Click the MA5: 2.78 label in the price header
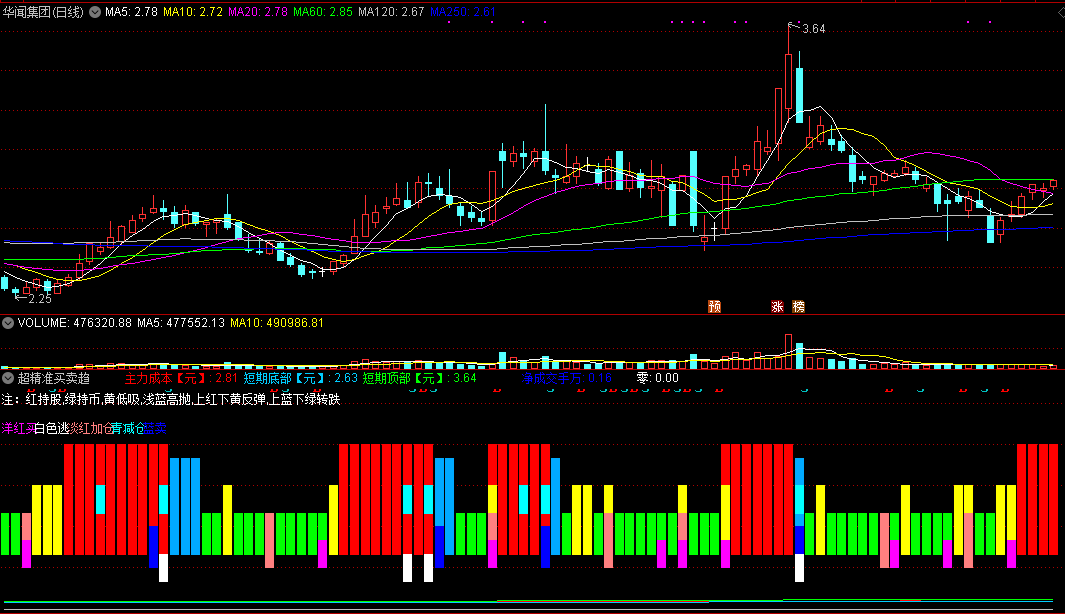The height and width of the screenshot is (614, 1065). (131, 12)
